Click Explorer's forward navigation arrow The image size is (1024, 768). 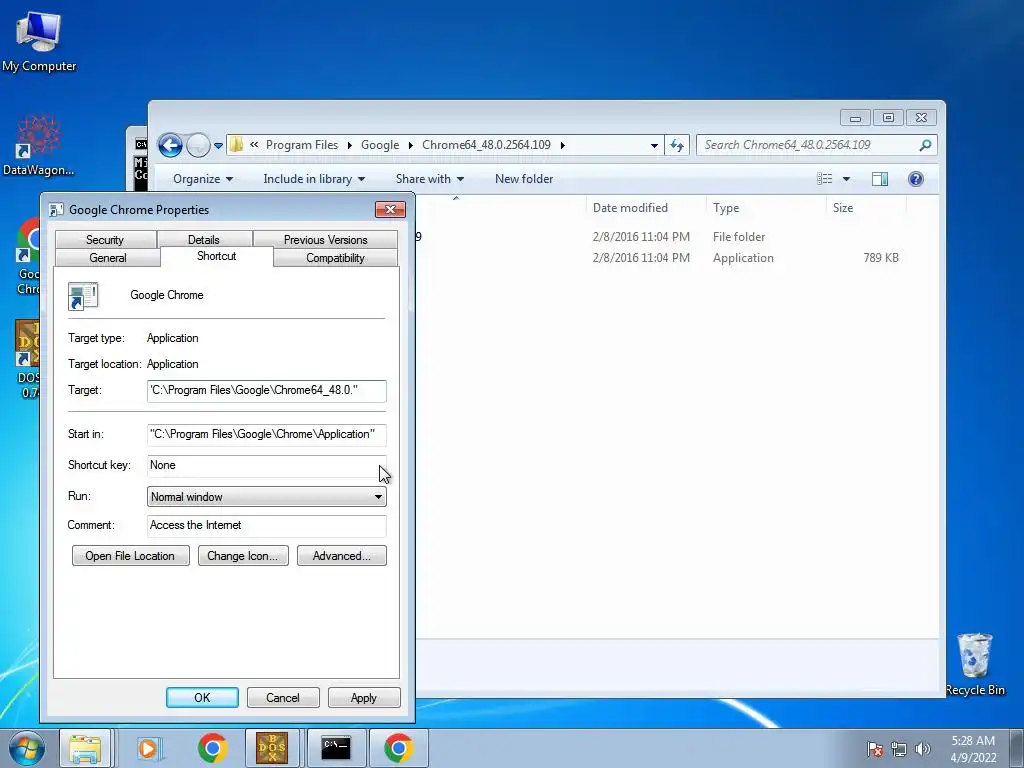198,145
